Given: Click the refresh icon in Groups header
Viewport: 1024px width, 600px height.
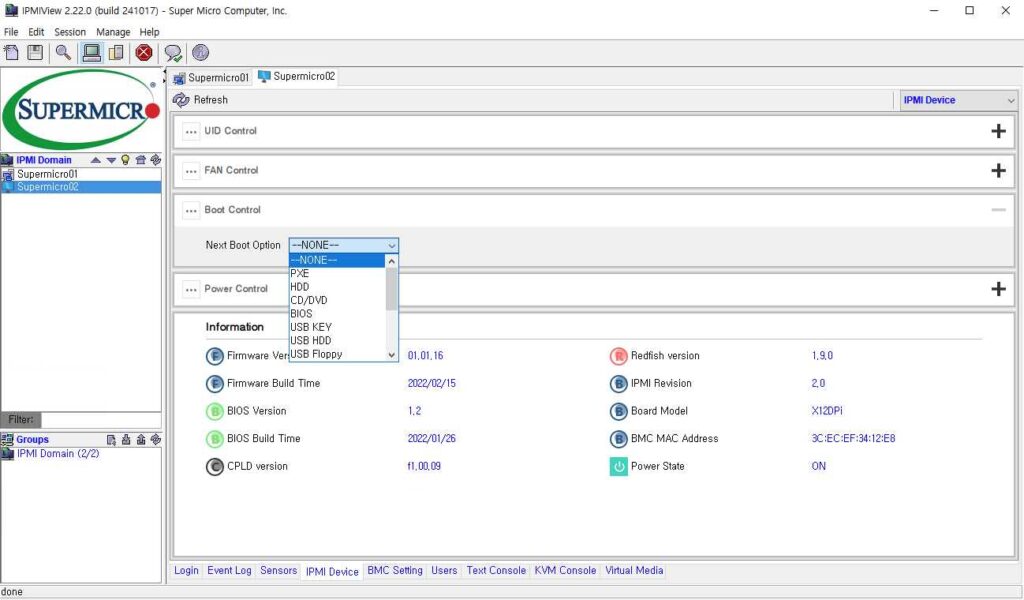Looking at the screenshot, I should (155, 440).
